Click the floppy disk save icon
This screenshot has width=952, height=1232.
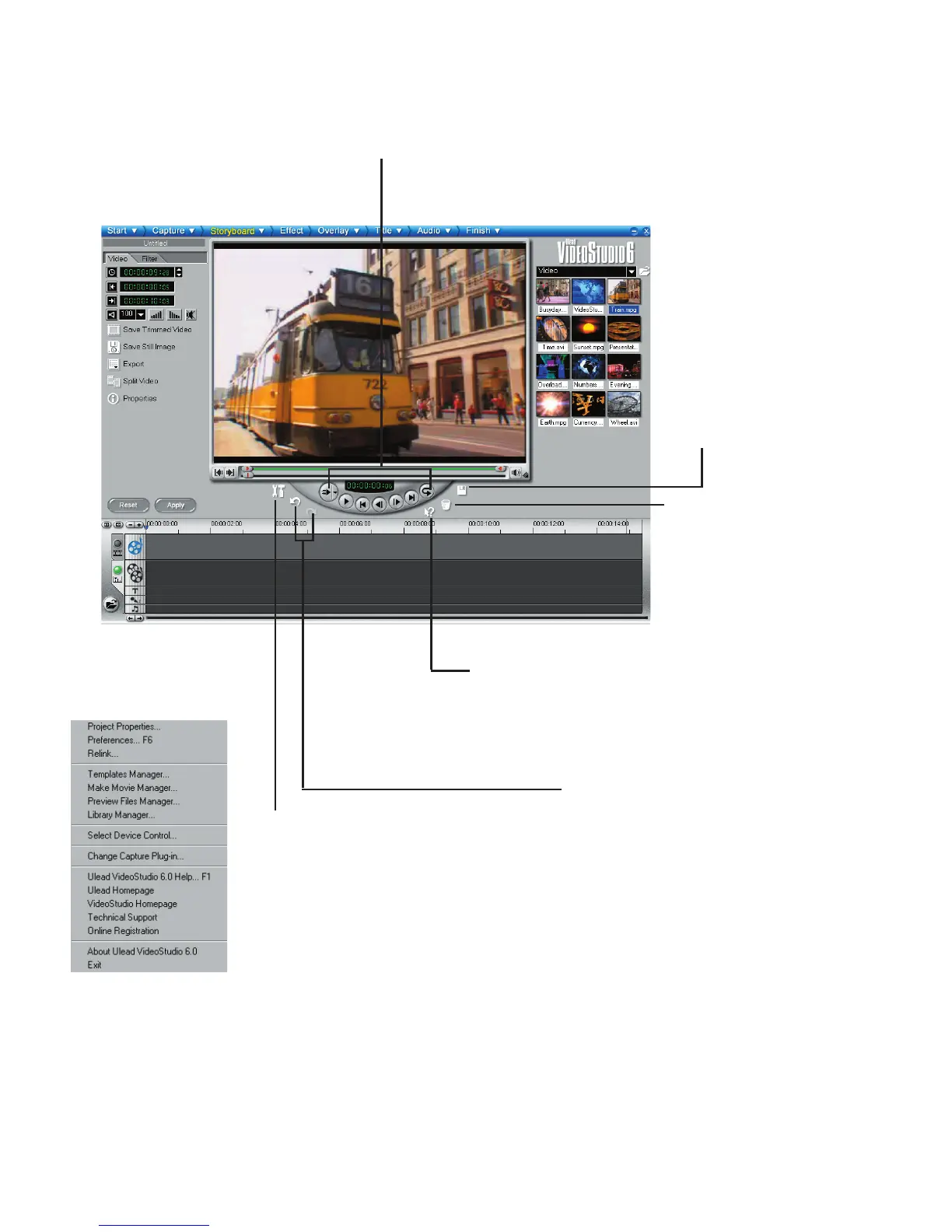[x=461, y=490]
